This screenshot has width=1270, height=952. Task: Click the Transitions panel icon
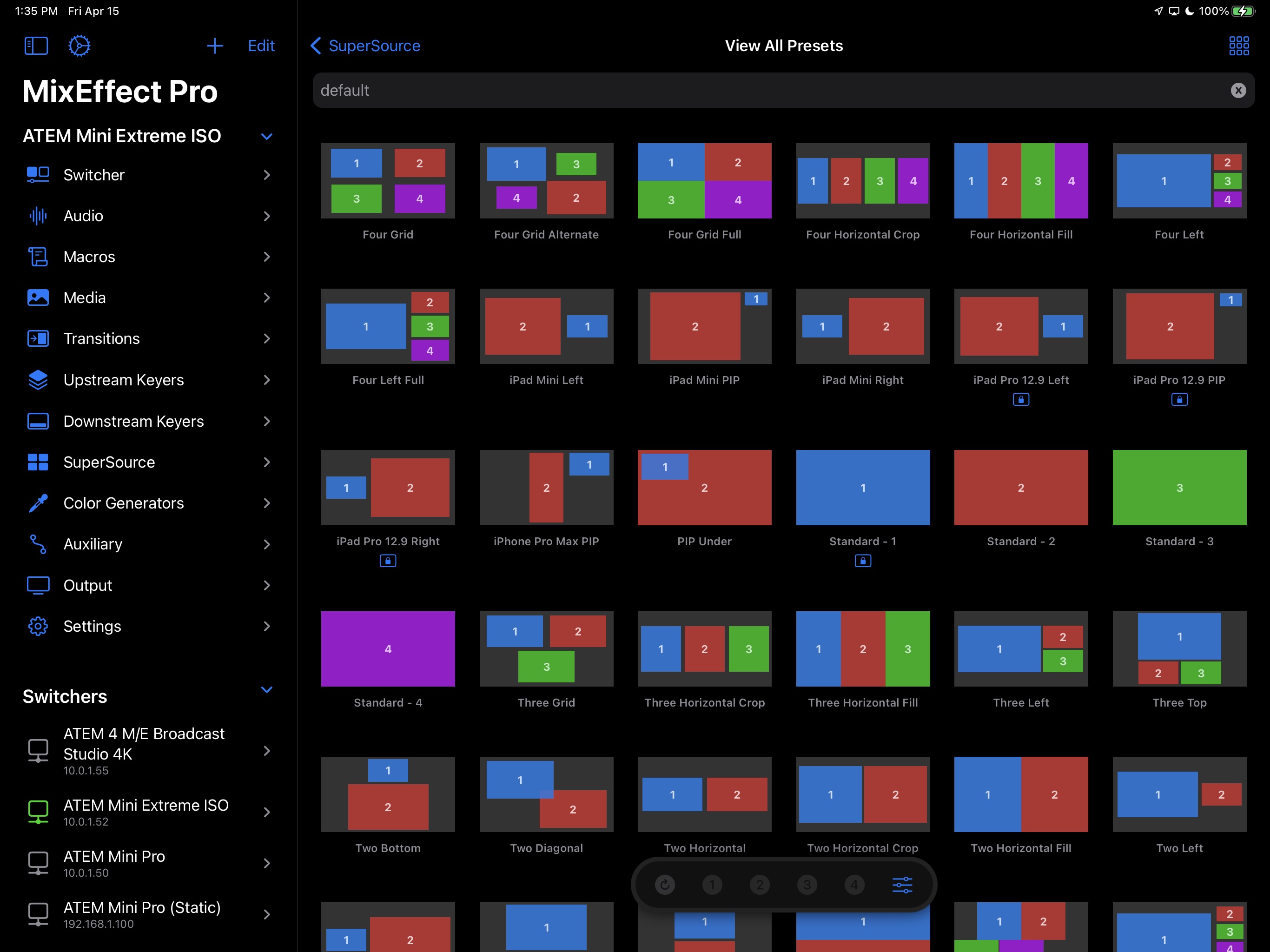[x=36, y=338]
